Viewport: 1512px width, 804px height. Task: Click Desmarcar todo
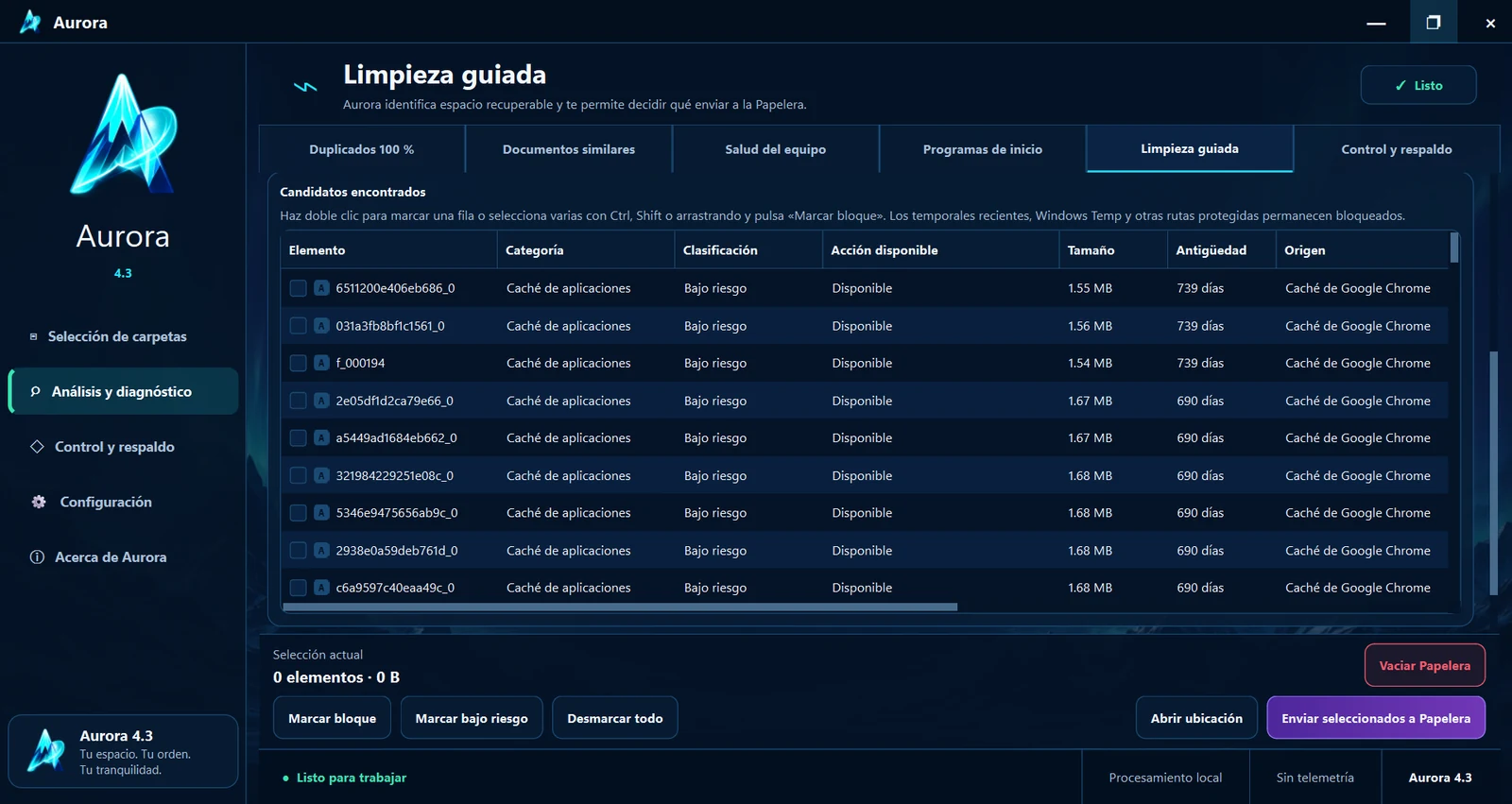tap(615, 718)
